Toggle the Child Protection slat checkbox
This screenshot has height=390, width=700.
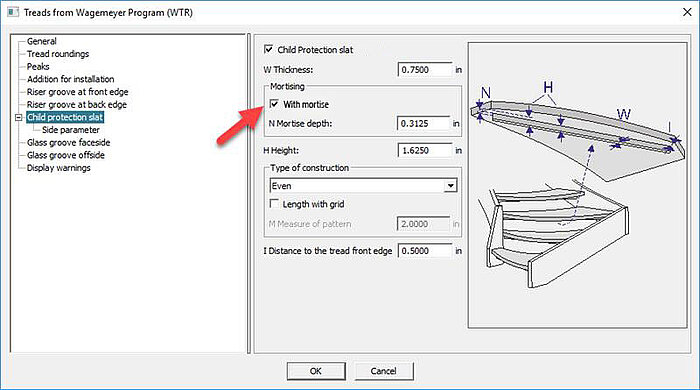(268, 49)
